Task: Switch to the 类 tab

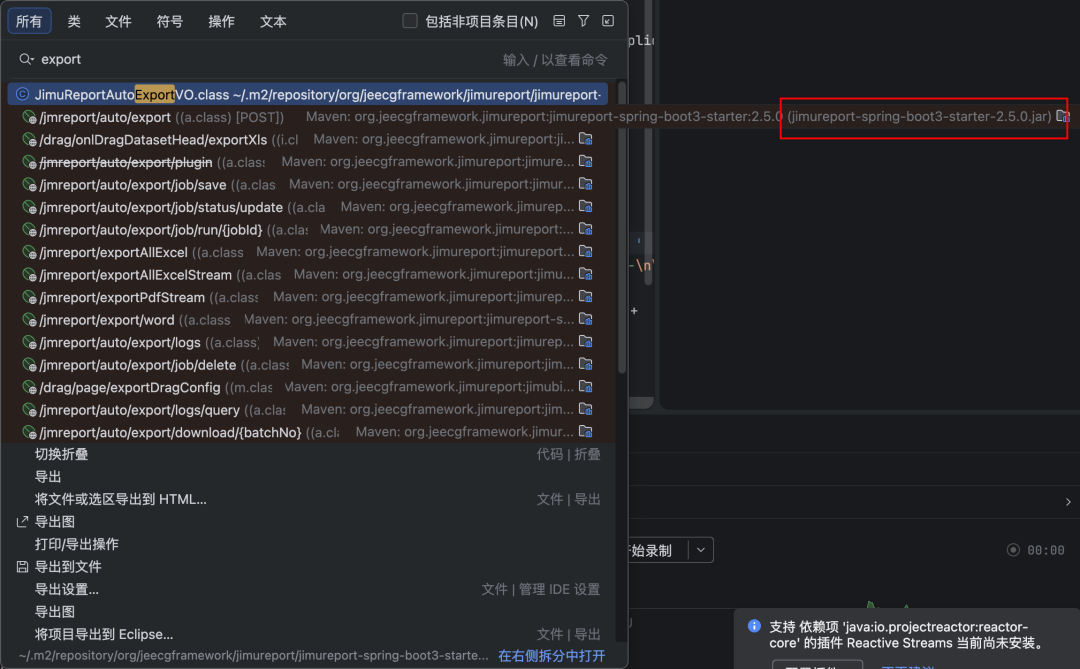Action: click(x=74, y=21)
